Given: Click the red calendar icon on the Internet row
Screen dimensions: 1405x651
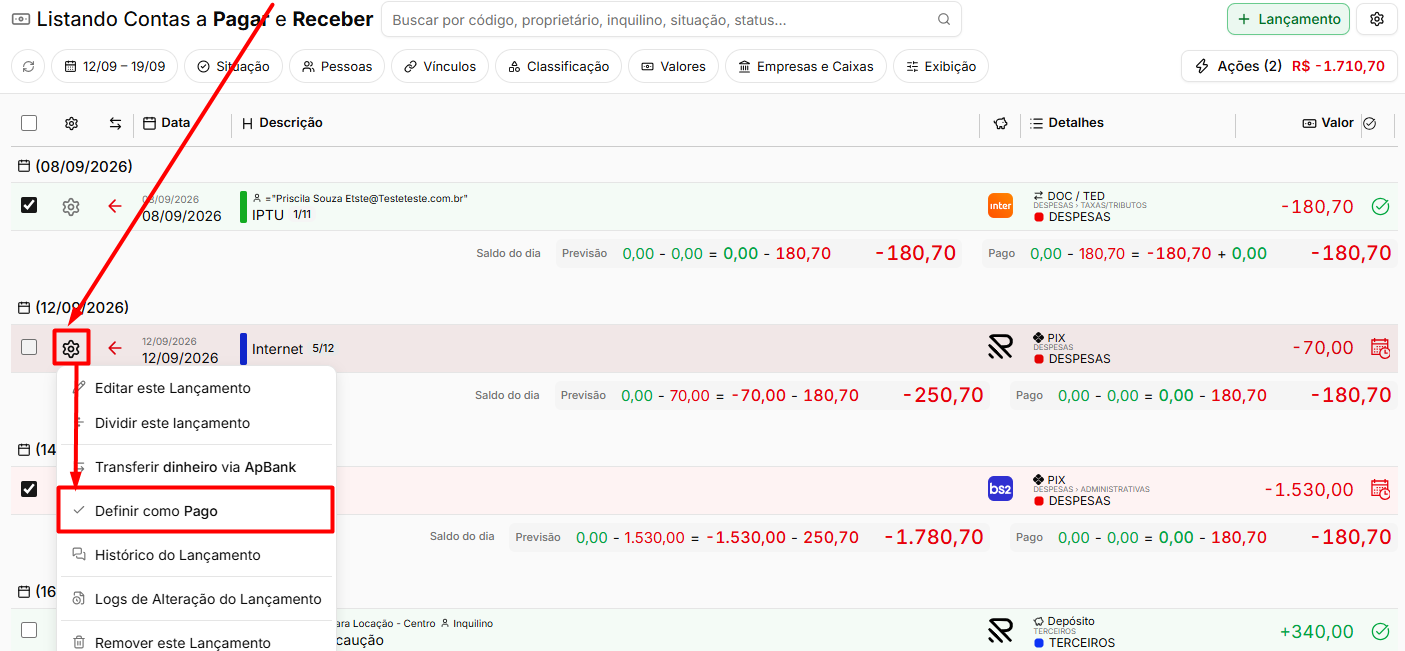Looking at the screenshot, I should tap(1380, 348).
